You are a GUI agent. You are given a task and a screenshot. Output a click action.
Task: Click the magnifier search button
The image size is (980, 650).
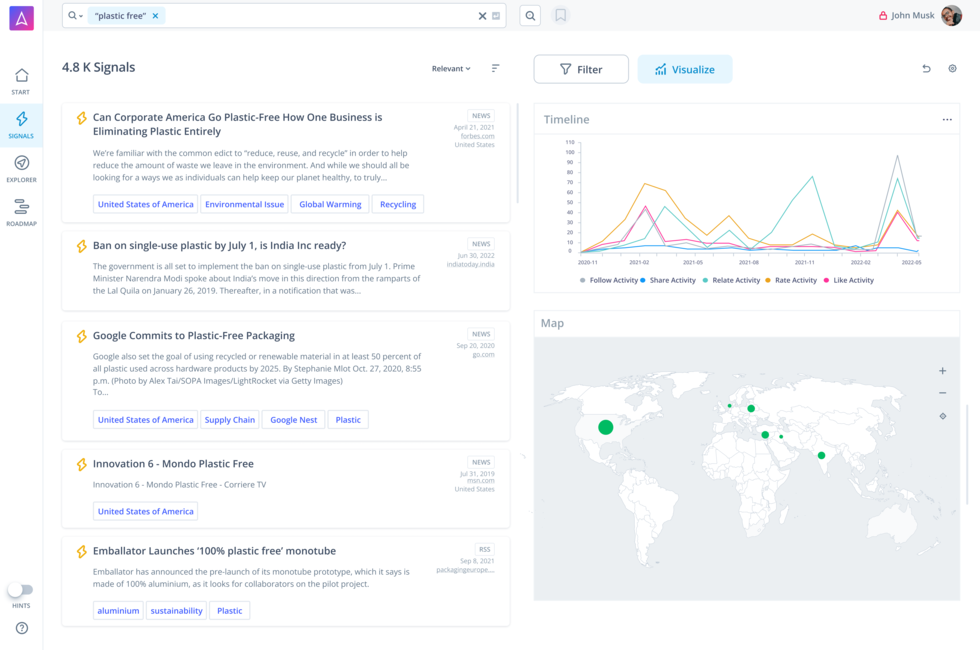(531, 16)
